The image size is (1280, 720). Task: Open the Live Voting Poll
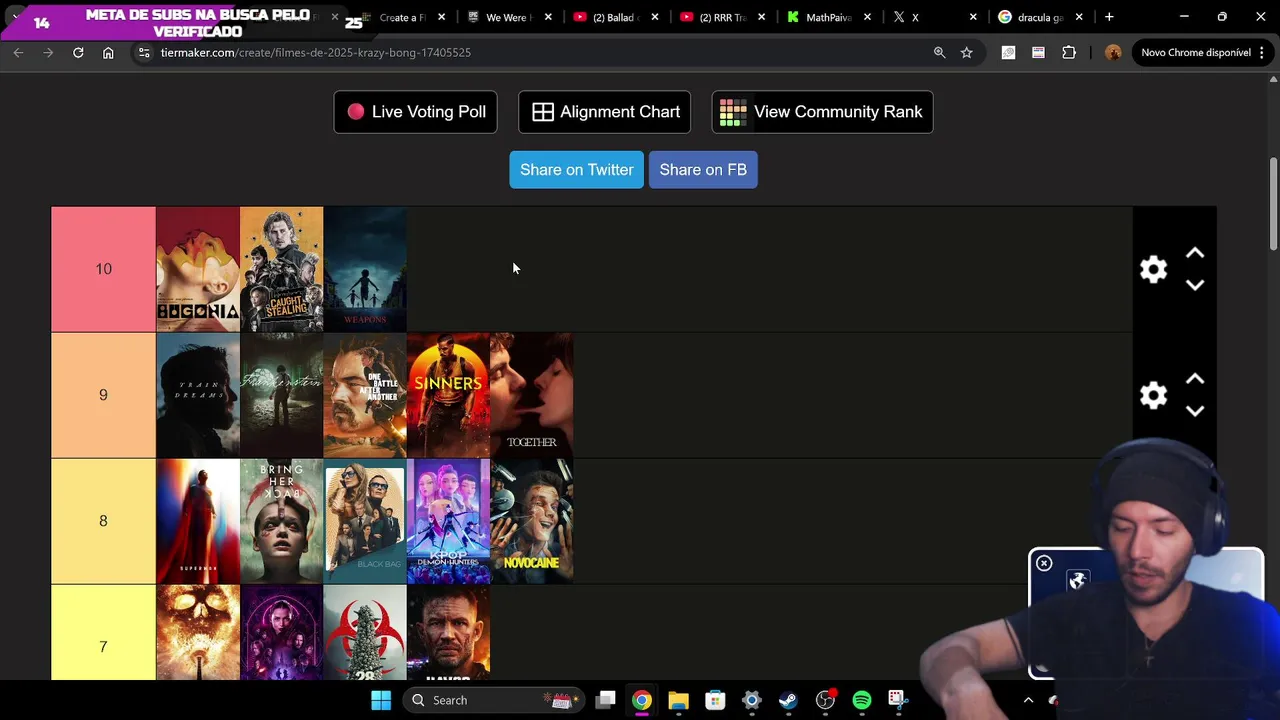coord(415,112)
